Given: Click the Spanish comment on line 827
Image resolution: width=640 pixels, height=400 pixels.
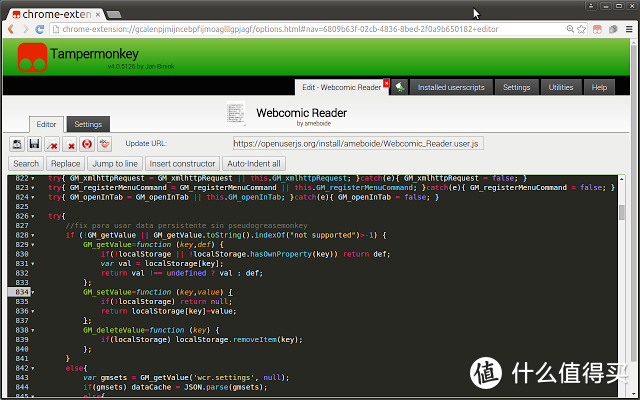Looking at the screenshot, I should pyautogui.click(x=187, y=226).
